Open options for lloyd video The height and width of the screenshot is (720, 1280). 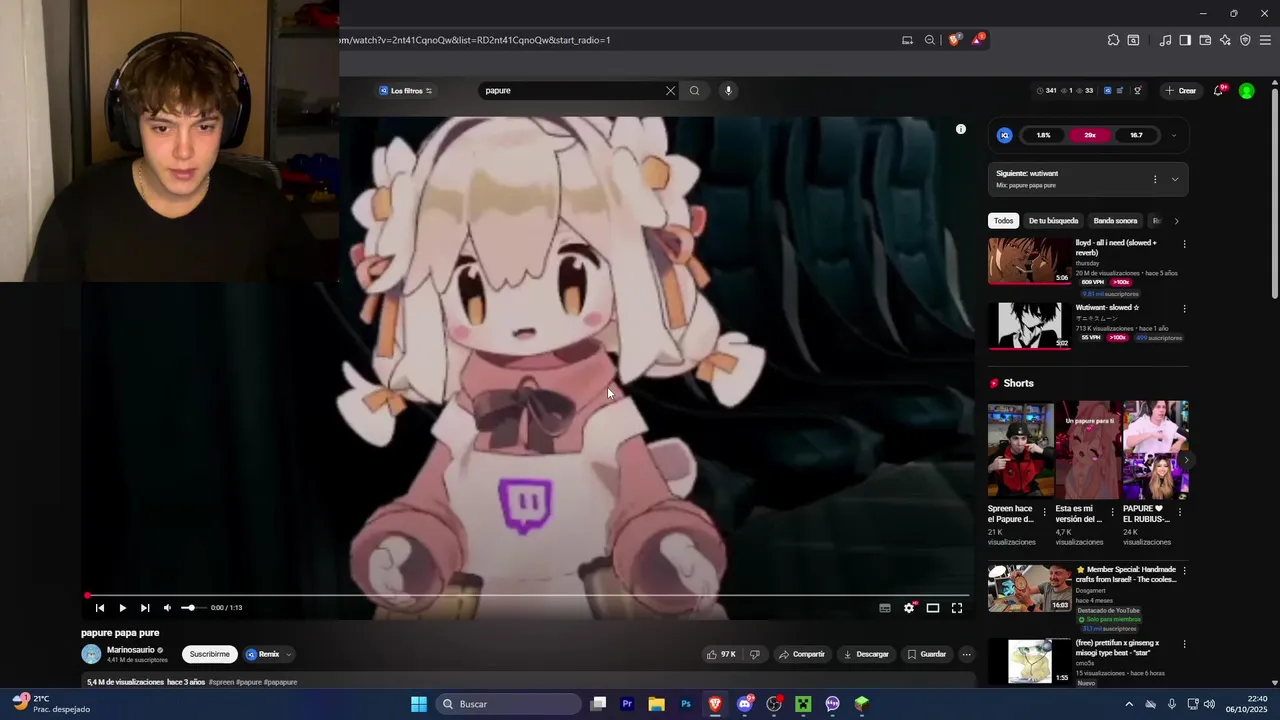(1184, 244)
